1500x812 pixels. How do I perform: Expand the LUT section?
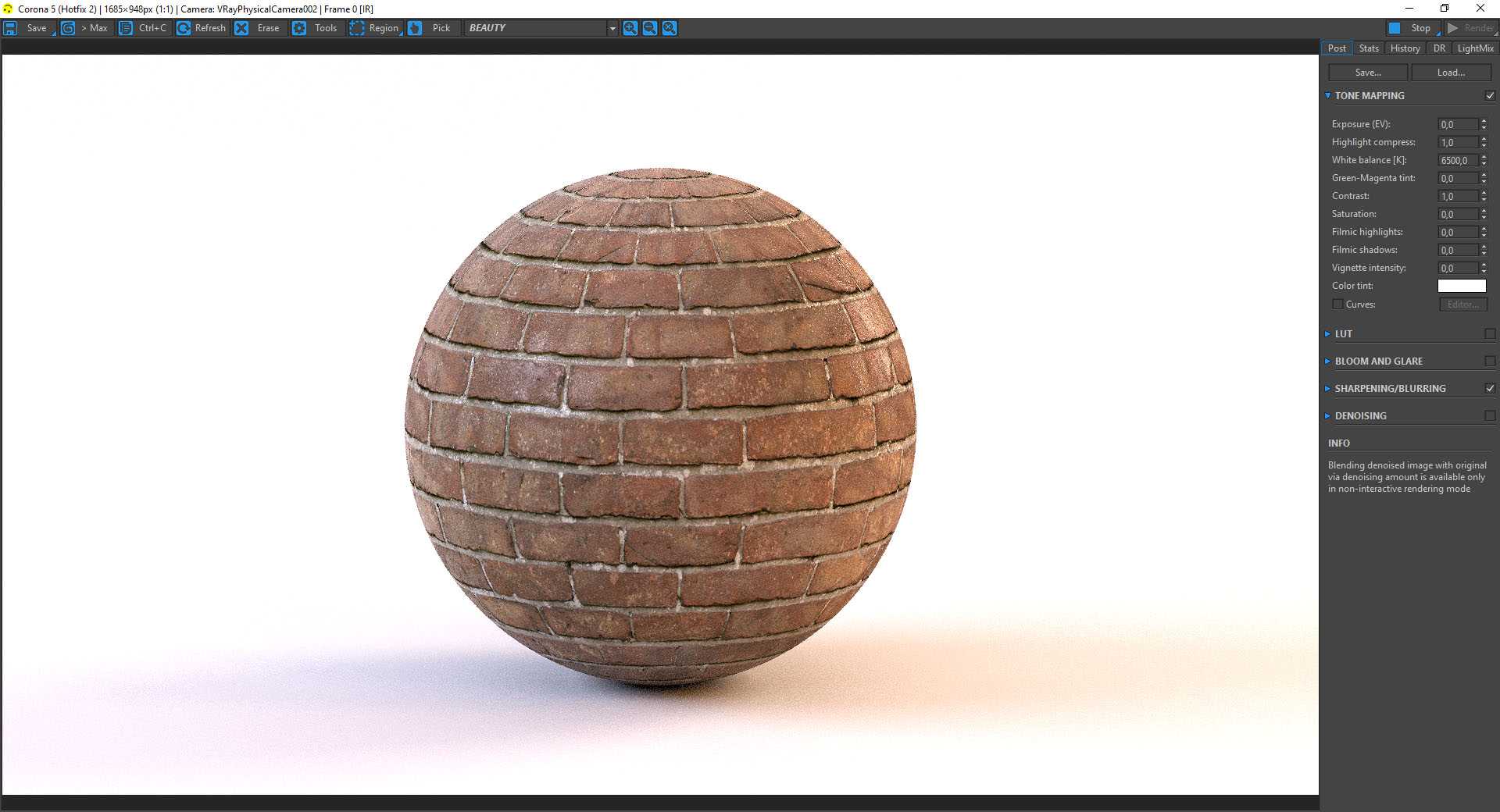point(1343,333)
